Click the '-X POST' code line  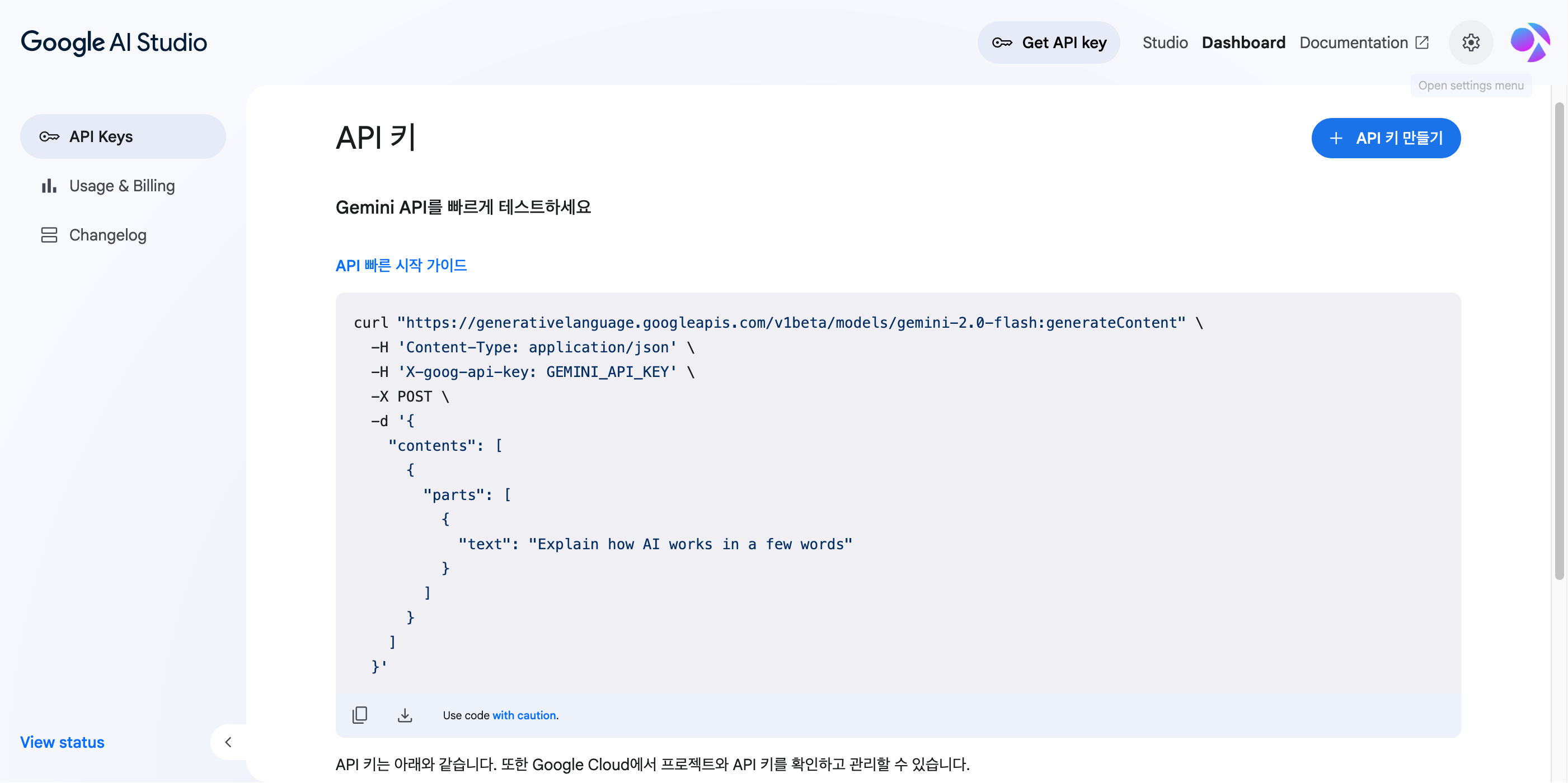click(x=410, y=397)
